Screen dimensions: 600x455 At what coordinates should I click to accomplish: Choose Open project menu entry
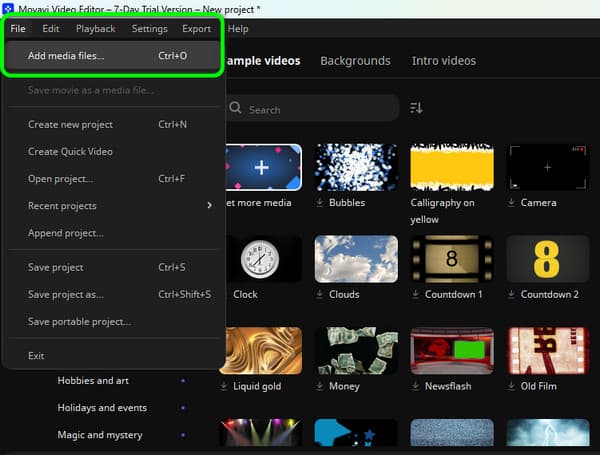(x=112, y=179)
